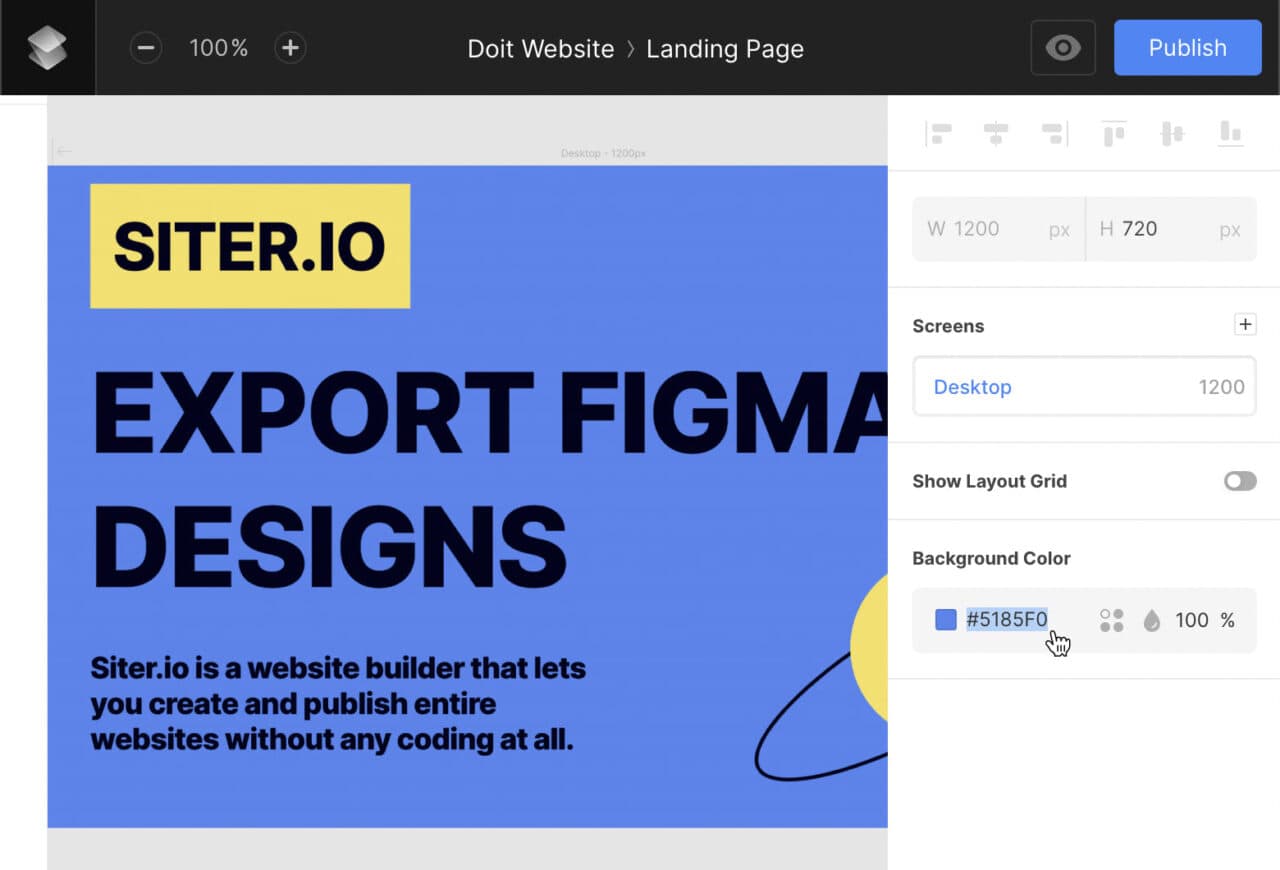Zoom out with the minus control
This screenshot has height=870, width=1280.
point(146,47)
